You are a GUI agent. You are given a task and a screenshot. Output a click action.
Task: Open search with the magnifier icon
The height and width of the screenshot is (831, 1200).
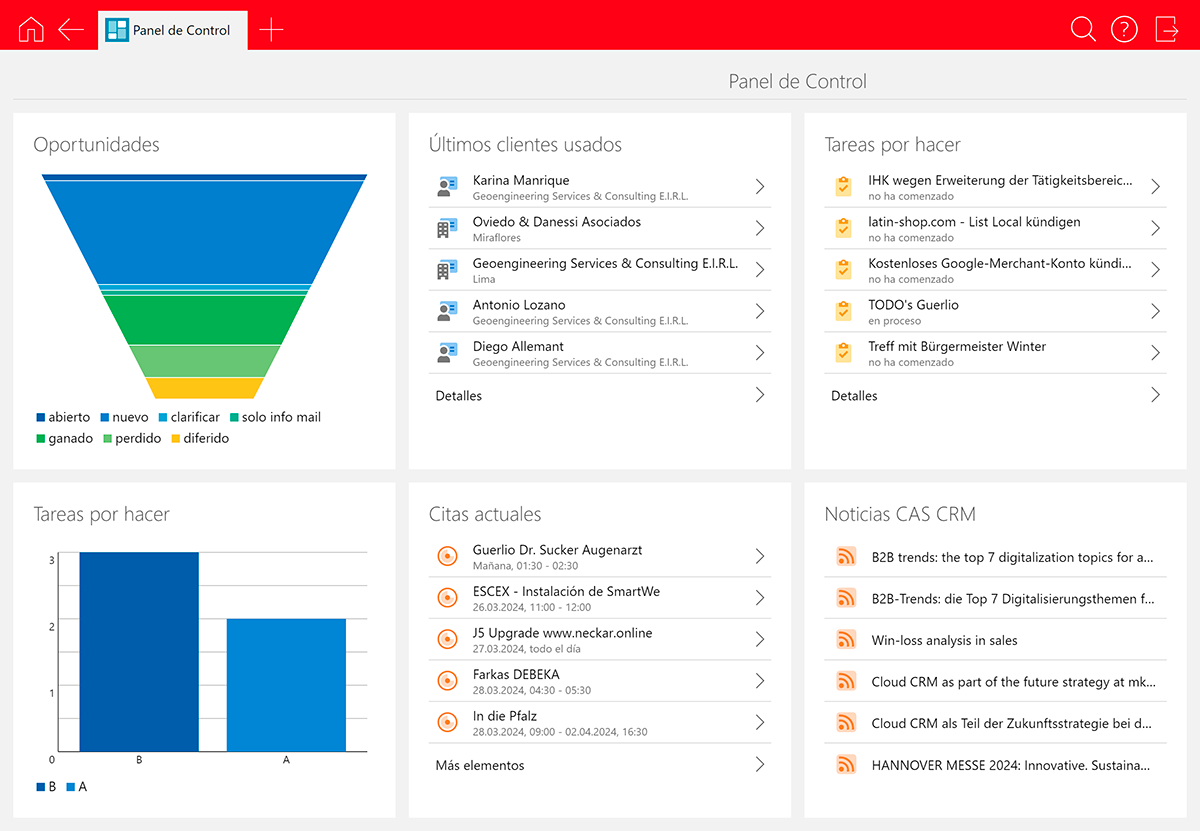coord(1083,30)
